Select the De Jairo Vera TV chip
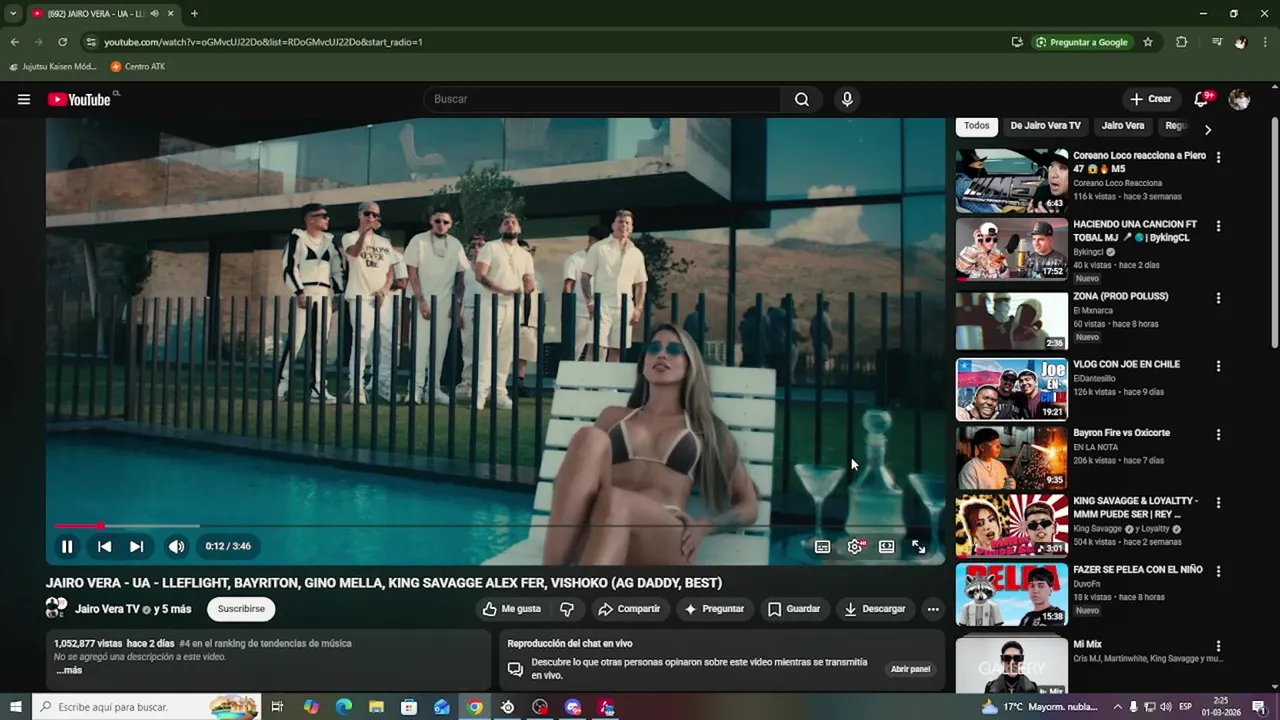1280x720 pixels. tap(1045, 126)
